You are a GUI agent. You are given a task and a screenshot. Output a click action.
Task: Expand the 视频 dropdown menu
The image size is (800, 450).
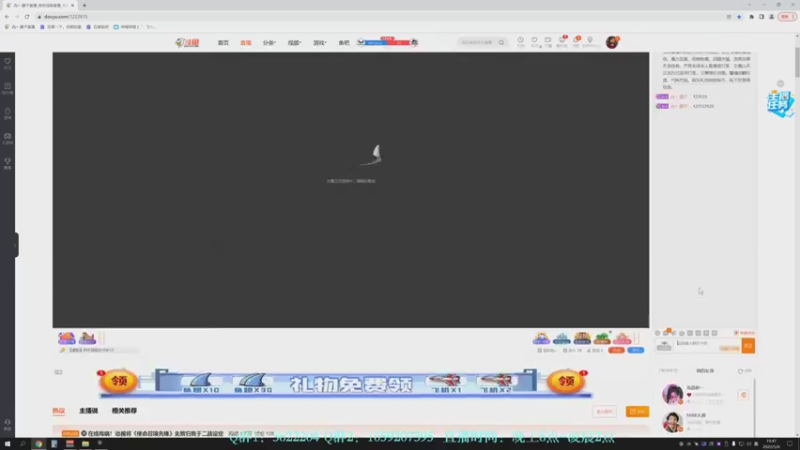tap(294, 43)
